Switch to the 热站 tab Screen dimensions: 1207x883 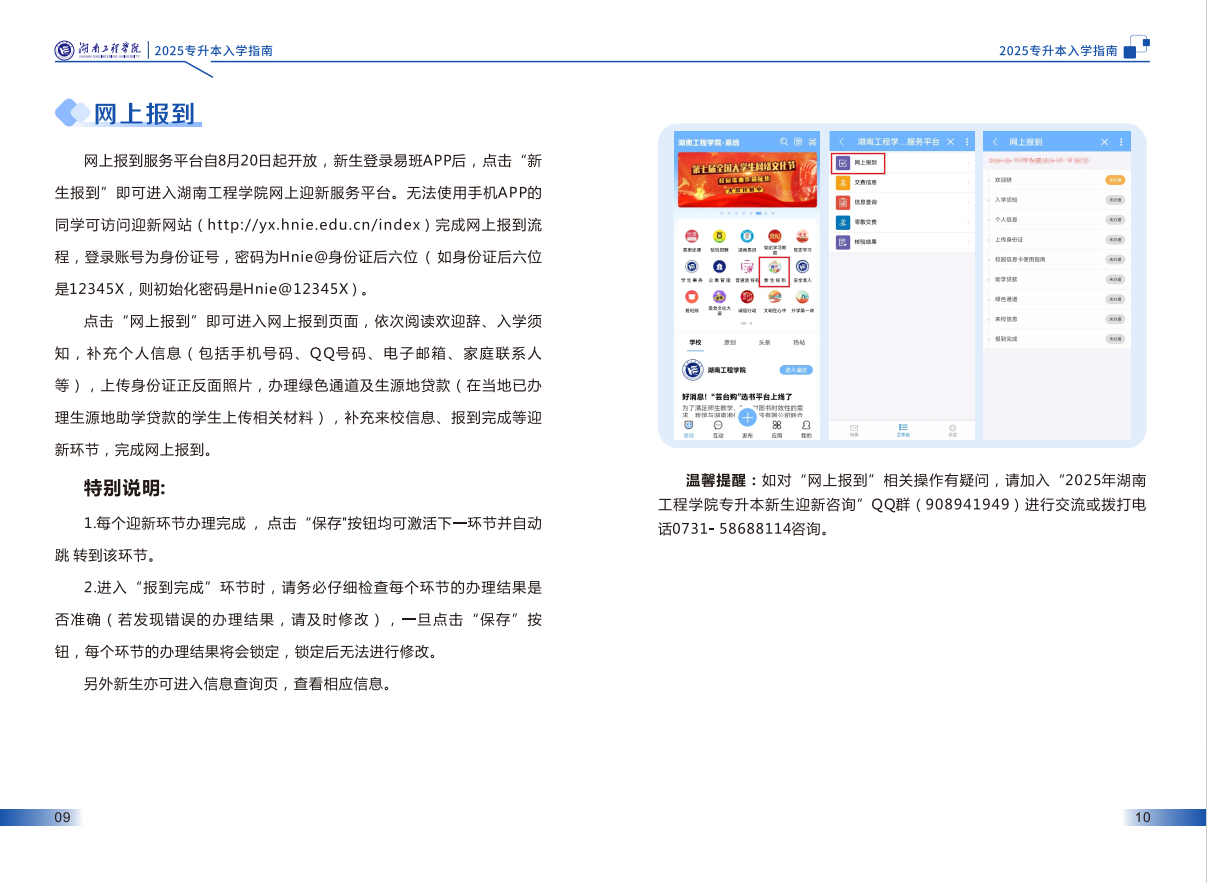tap(799, 342)
